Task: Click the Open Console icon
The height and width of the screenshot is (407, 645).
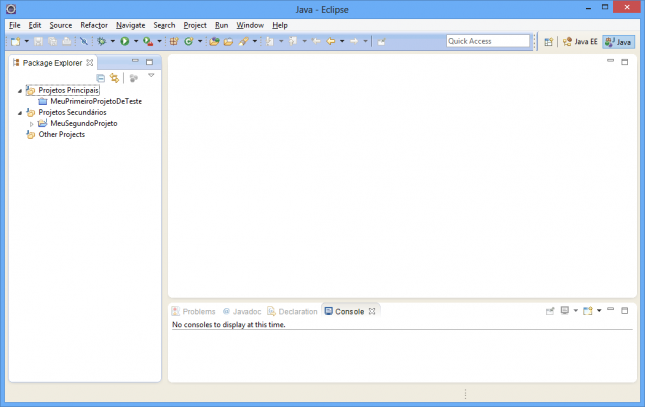Action: click(587, 311)
